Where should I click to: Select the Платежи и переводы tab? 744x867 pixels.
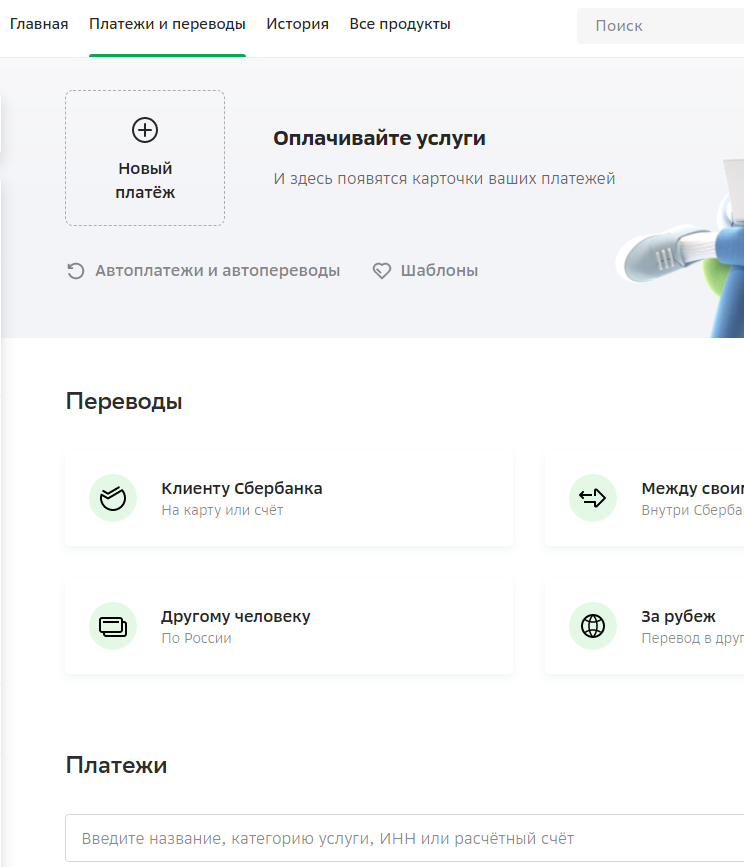click(167, 24)
